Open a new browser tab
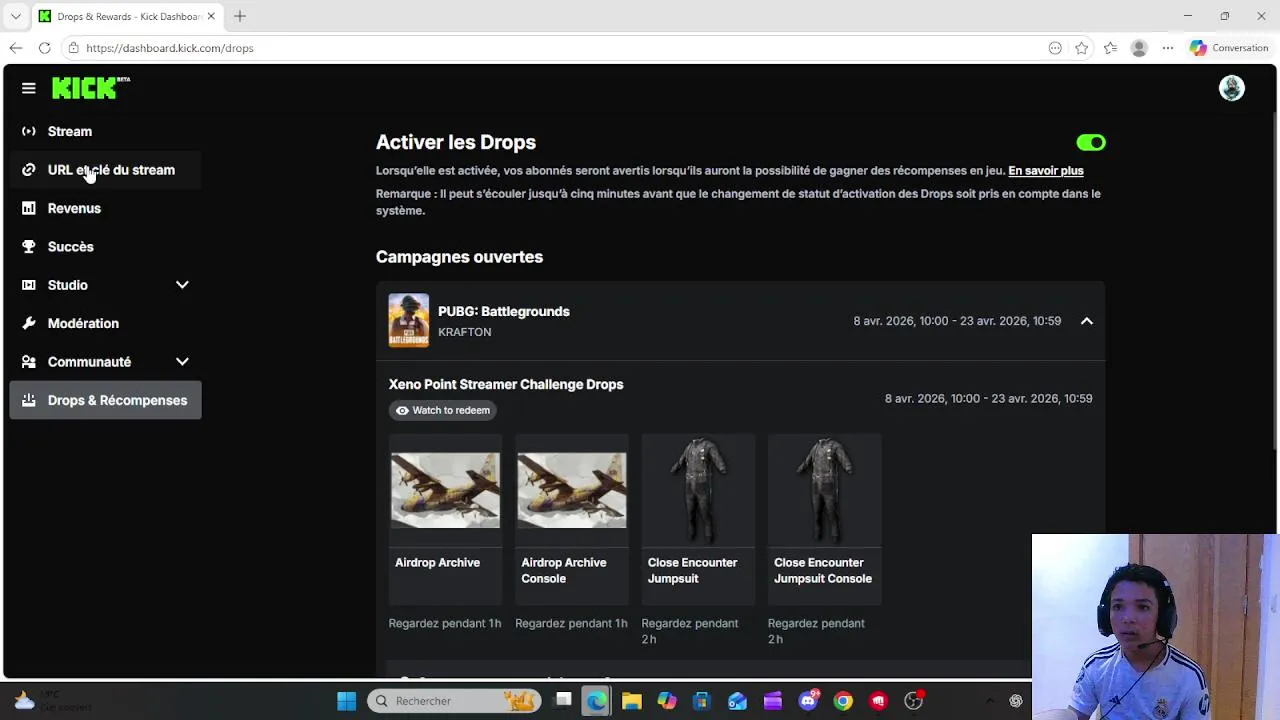 pos(240,16)
